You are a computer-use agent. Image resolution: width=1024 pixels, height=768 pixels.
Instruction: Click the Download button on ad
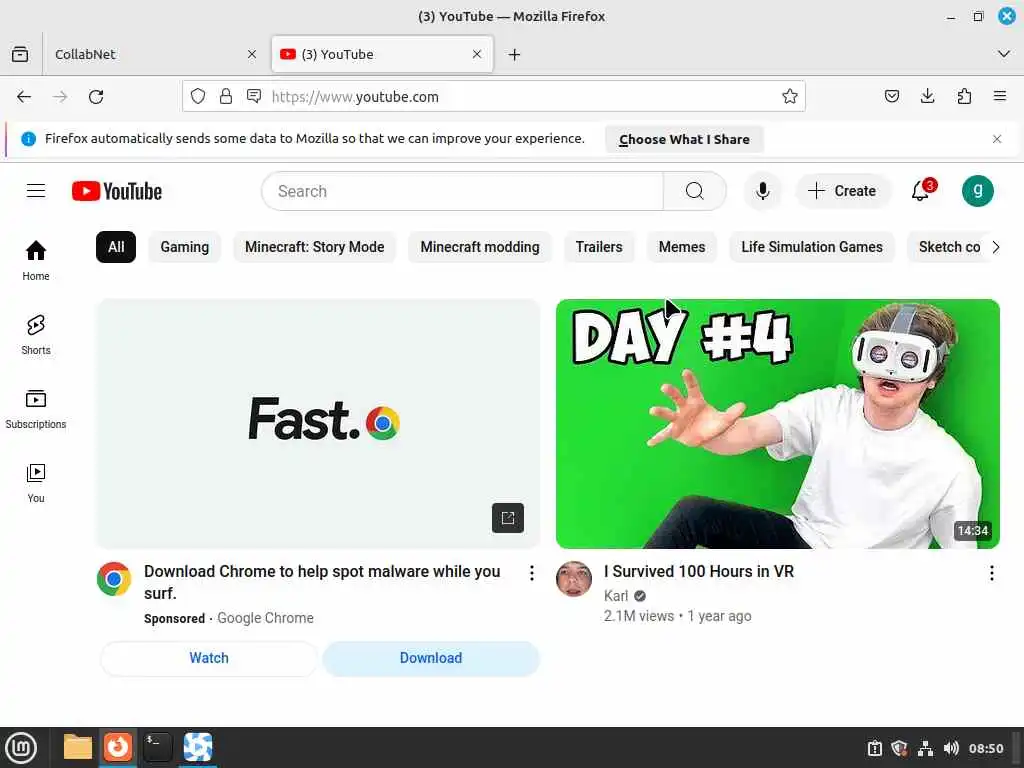(431, 658)
